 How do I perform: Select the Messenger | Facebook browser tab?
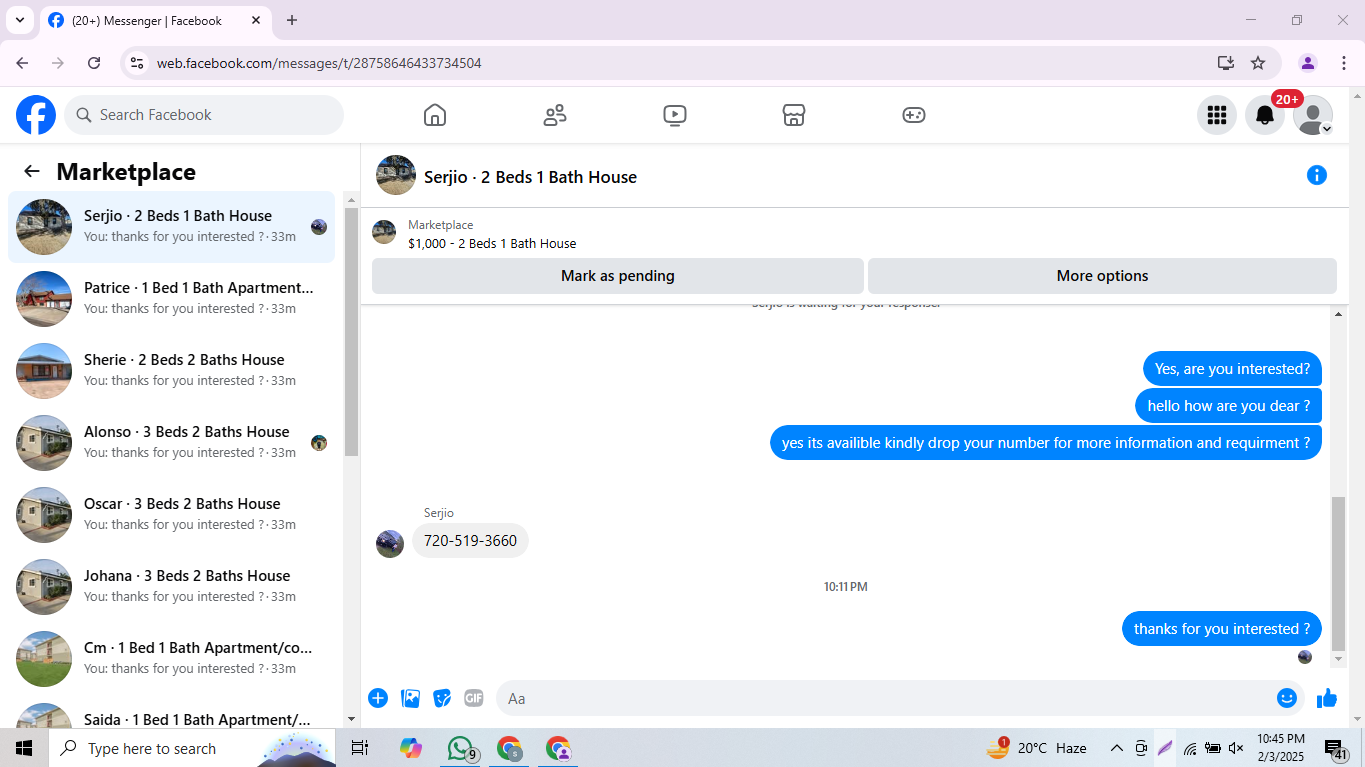pyautogui.click(x=155, y=20)
